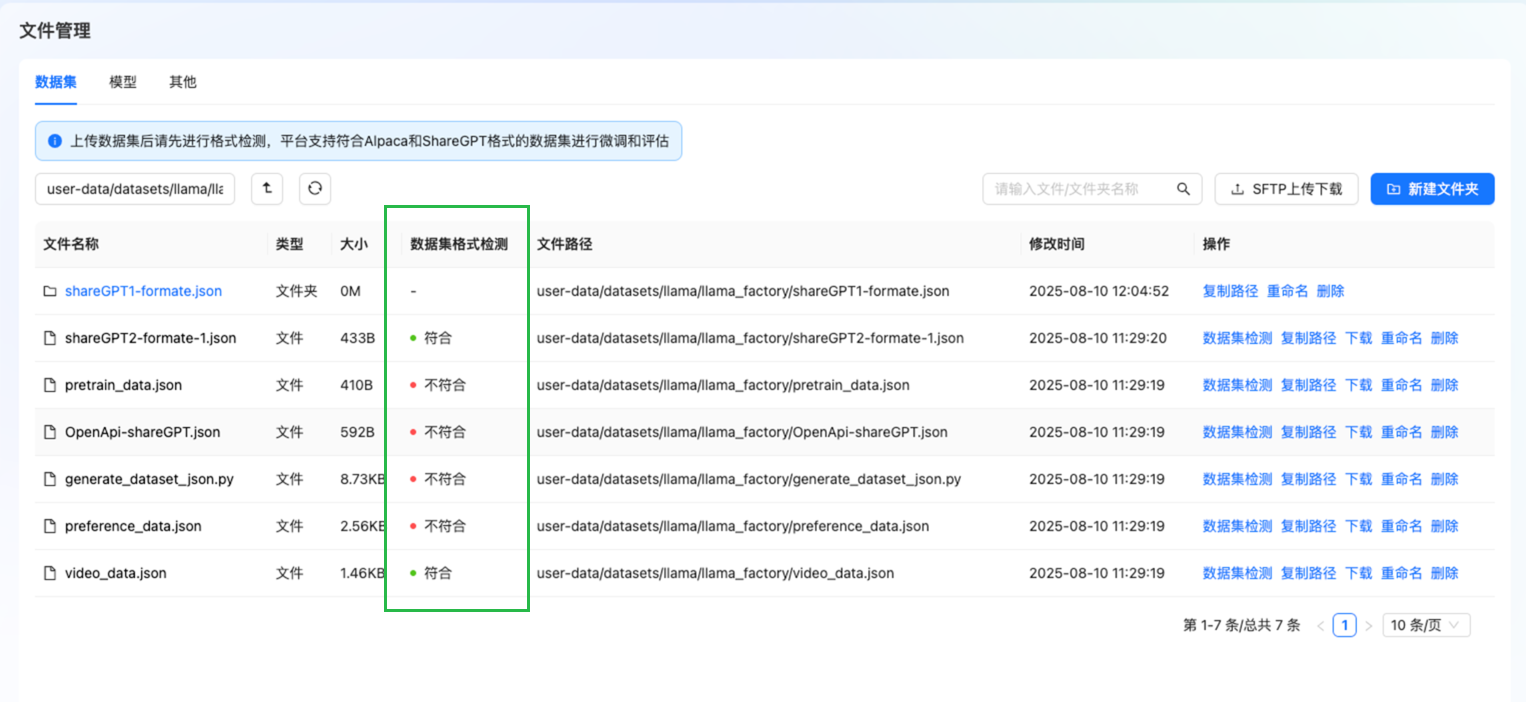Viewport: 1526px width, 702px height.
Task: Click the file icon beside pretrain_data.json
Action: (50, 385)
